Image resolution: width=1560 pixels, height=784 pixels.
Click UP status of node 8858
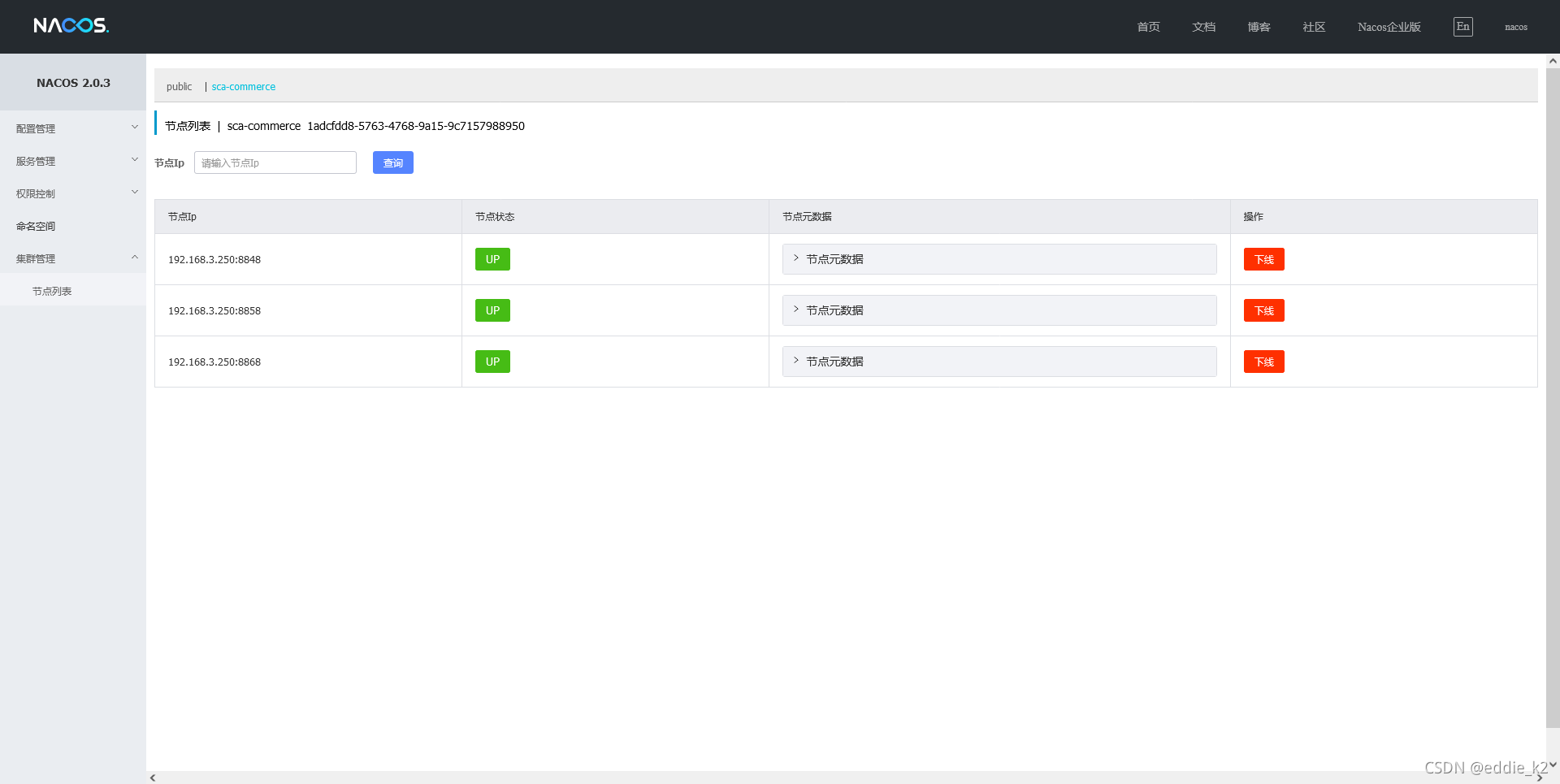click(x=492, y=310)
